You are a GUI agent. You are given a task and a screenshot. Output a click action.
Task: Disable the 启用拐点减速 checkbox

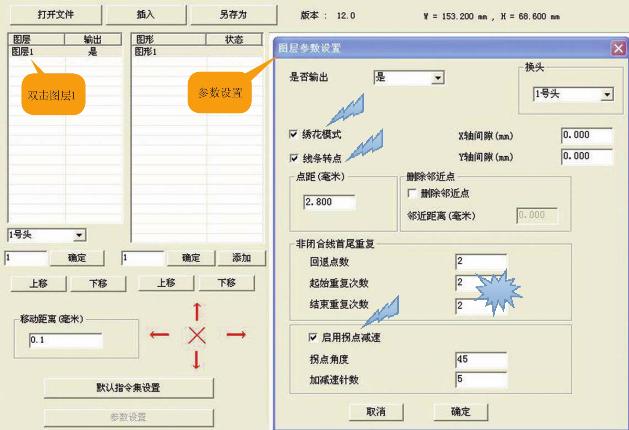coord(313,337)
